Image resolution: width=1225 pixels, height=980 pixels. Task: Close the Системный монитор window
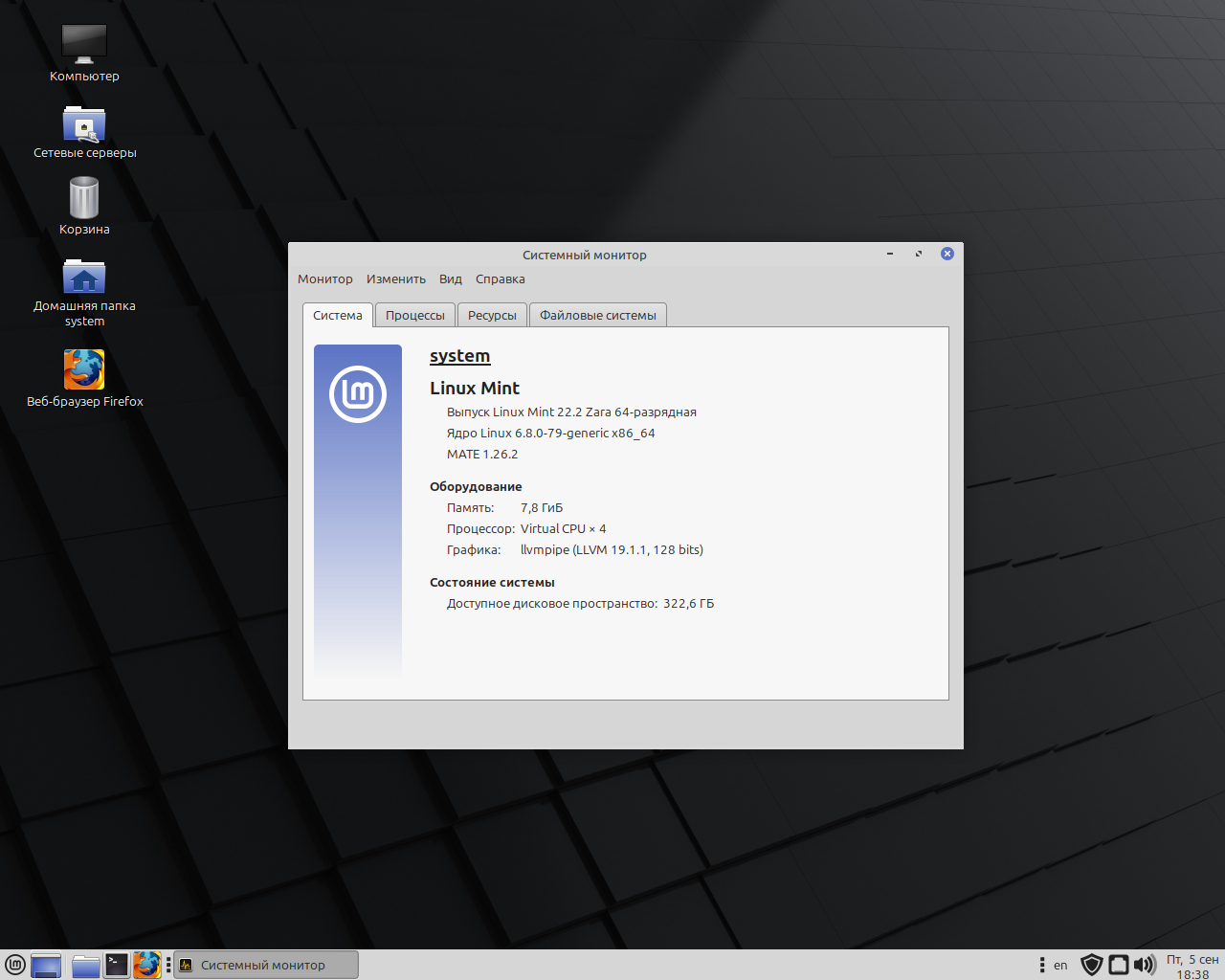(947, 254)
